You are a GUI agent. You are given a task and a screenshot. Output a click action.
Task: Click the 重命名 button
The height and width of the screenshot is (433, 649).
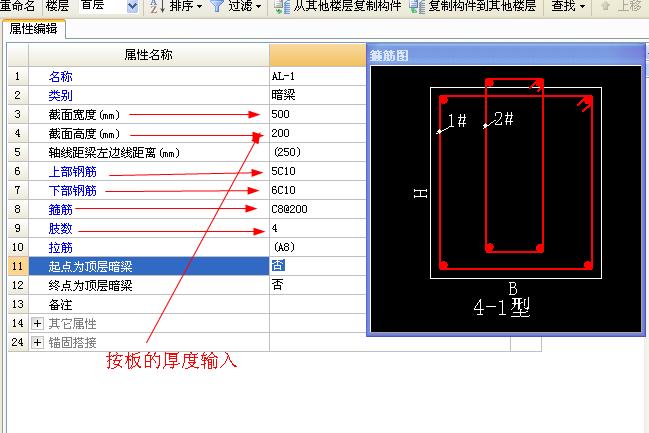pyautogui.click(x=17, y=6)
